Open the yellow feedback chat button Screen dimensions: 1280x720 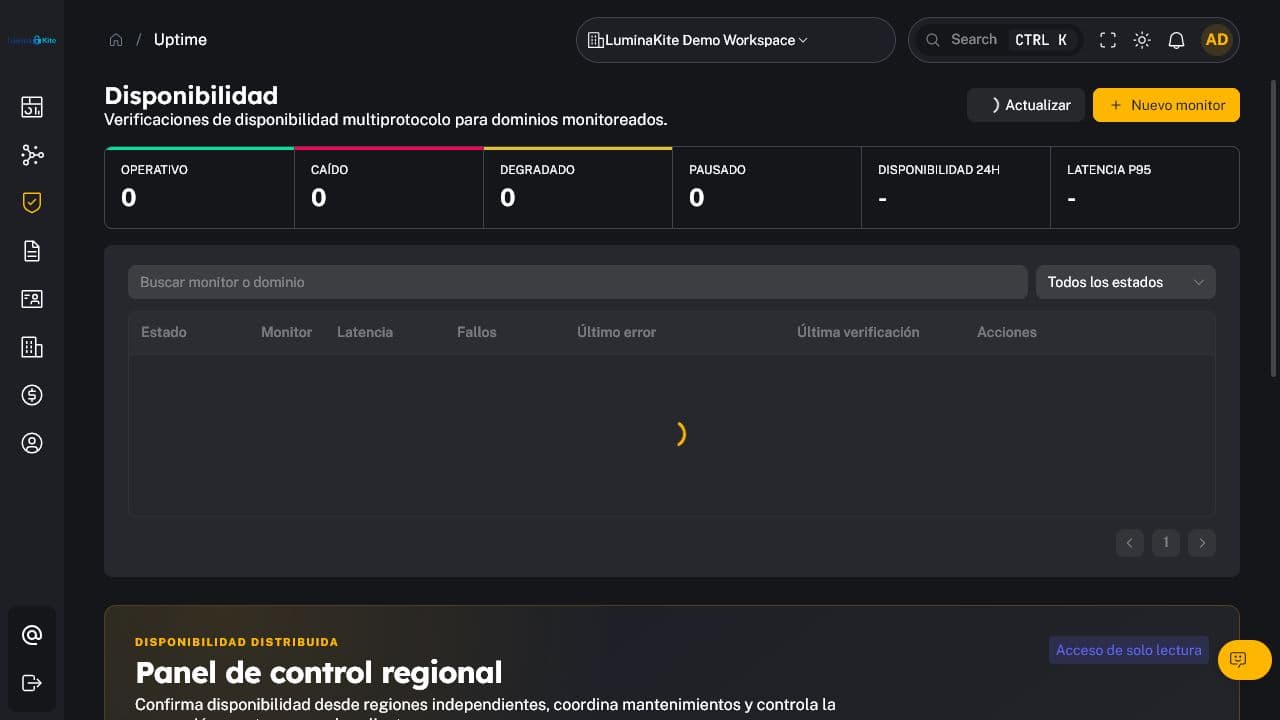tap(1245, 660)
